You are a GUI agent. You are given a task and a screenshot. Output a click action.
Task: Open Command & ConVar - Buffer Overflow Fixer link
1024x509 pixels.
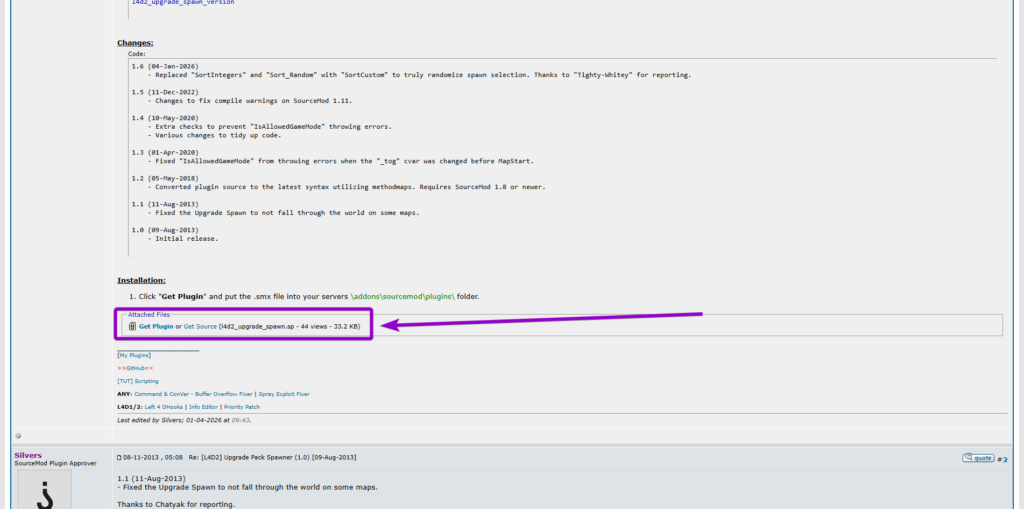pyautogui.click(x=194, y=394)
